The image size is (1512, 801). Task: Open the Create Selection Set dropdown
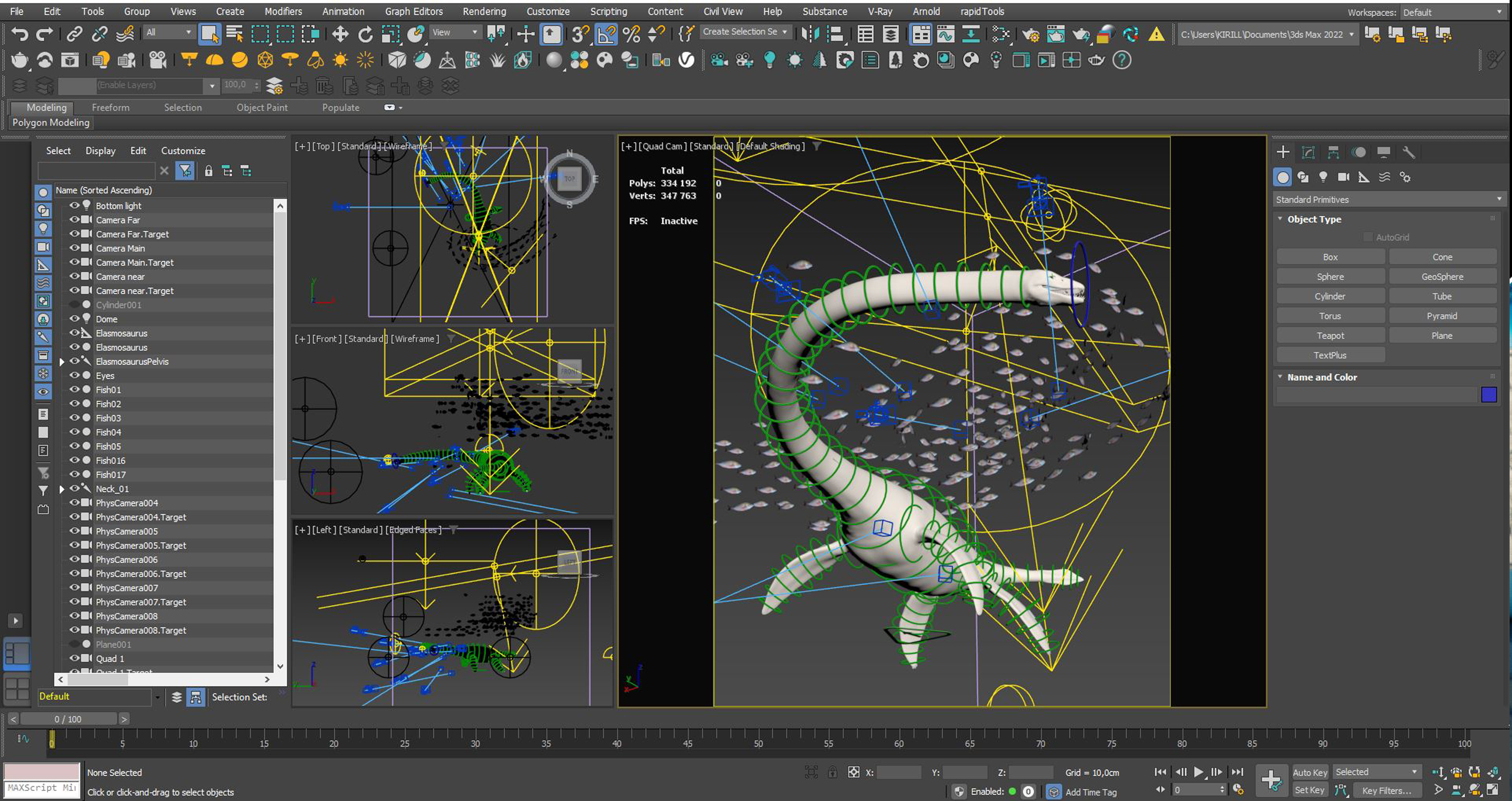746,32
